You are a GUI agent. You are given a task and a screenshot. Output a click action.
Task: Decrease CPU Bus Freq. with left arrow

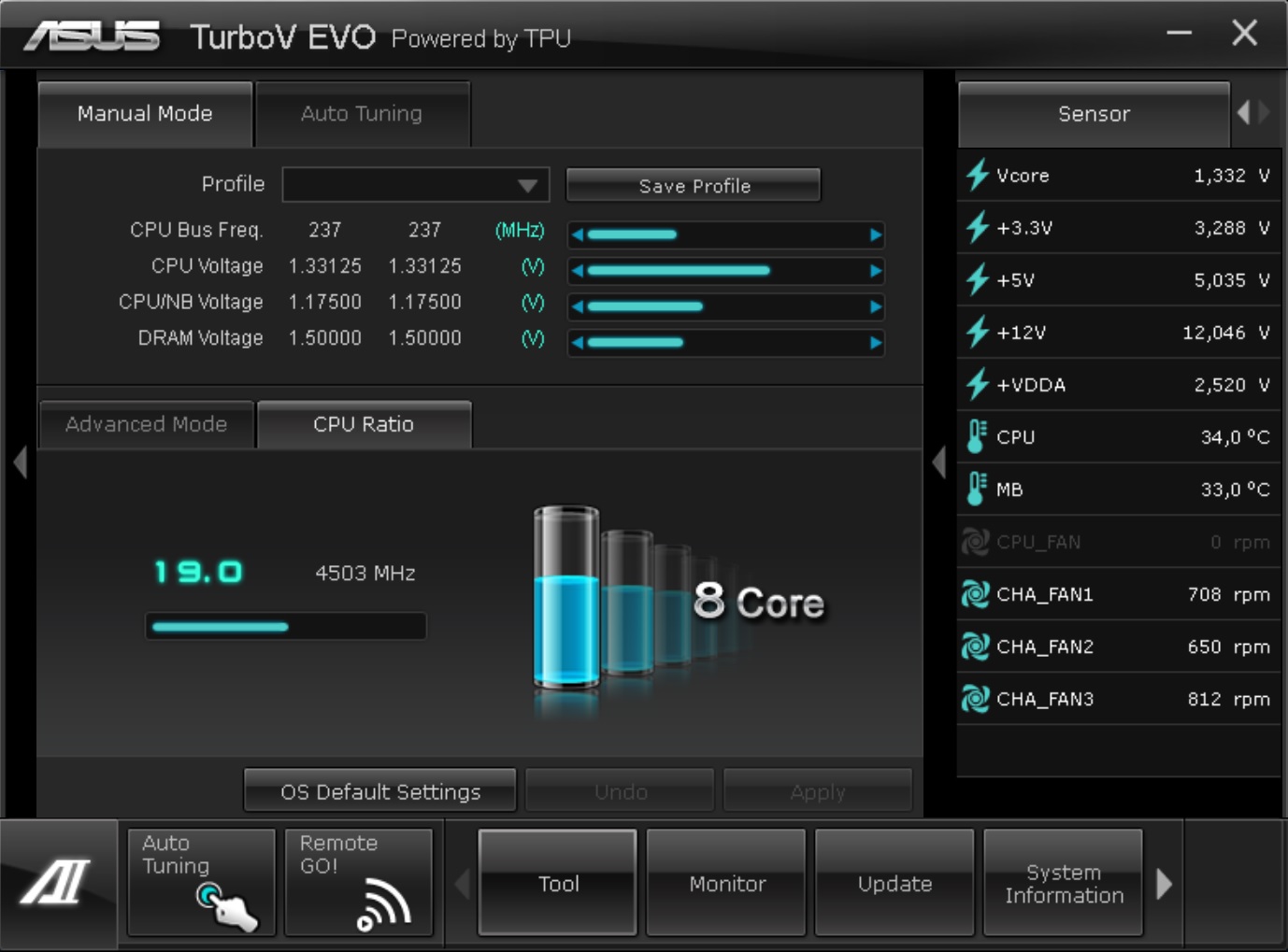[x=578, y=234]
